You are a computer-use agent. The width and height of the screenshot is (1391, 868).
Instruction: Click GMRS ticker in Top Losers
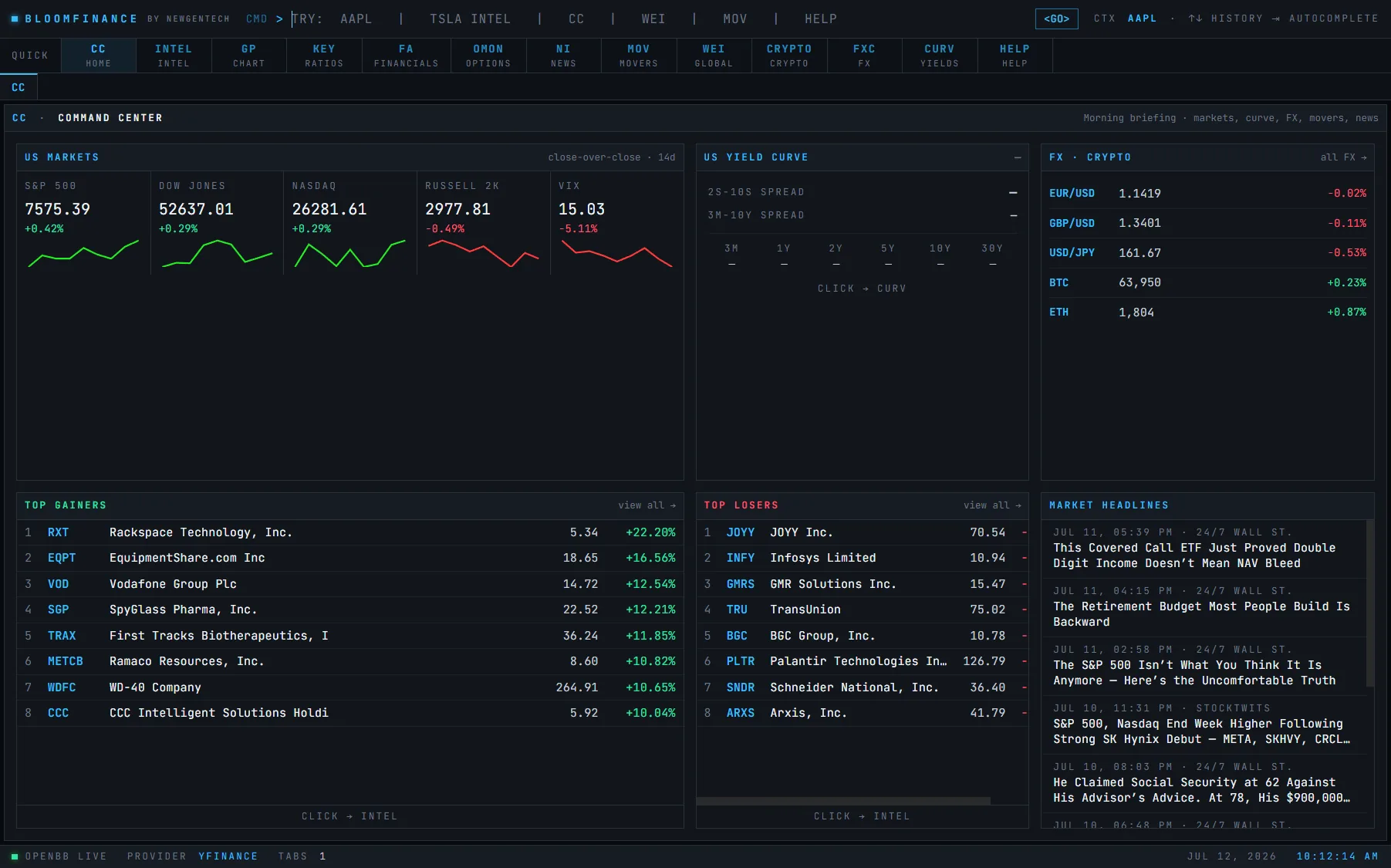coord(740,584)
